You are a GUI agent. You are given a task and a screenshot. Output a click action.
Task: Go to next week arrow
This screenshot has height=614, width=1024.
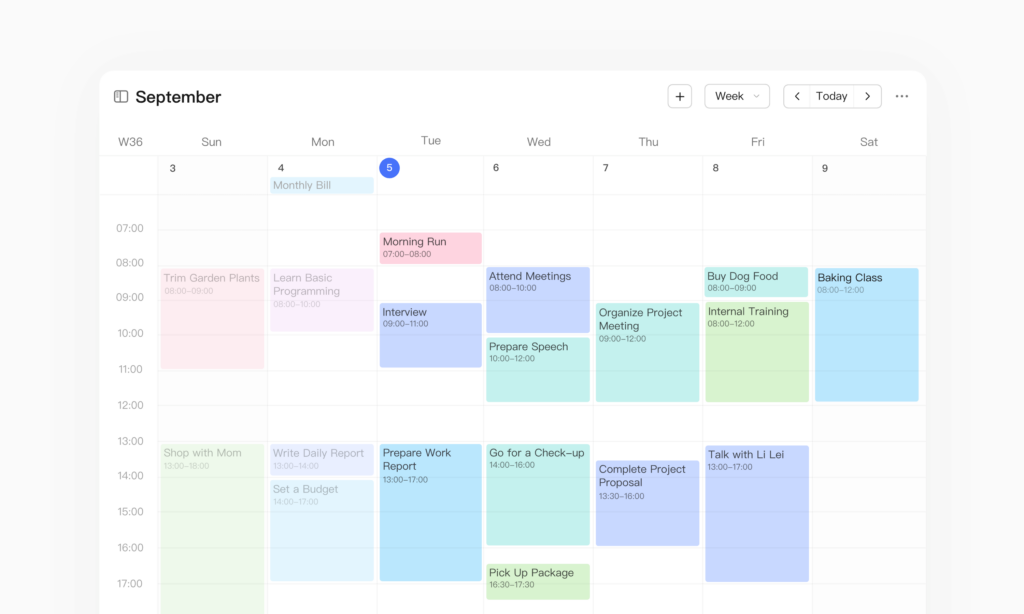pyautogui.click(x=867, y=96)
